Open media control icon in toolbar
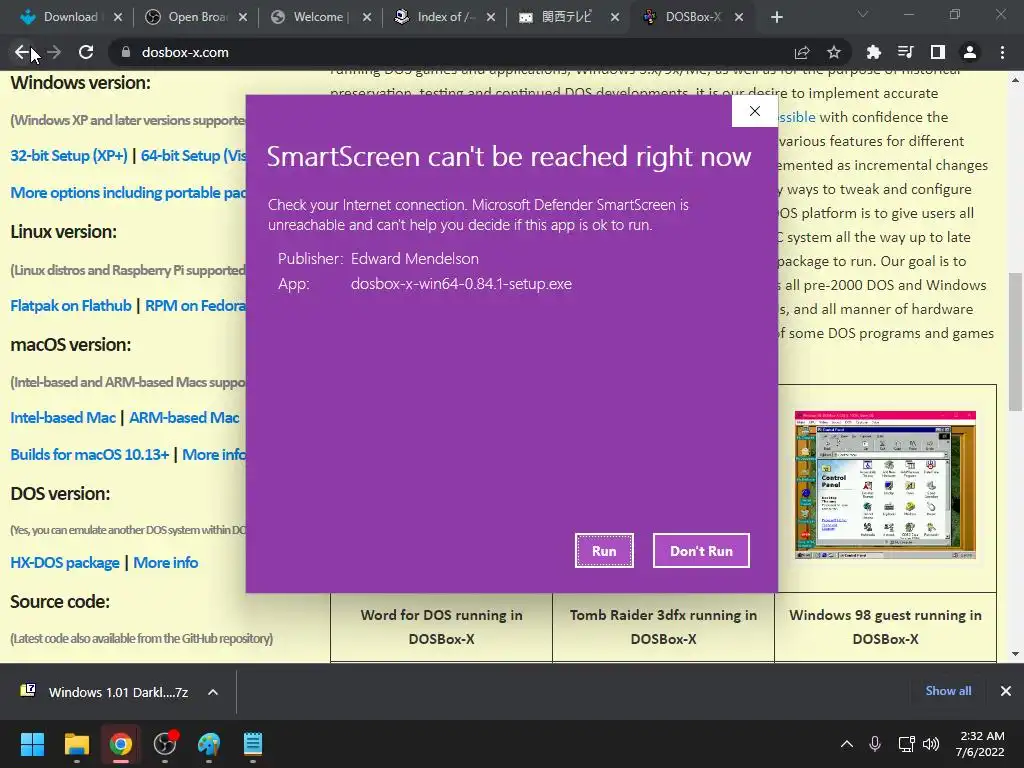The width and height of the screenshot is (1024, 768). point(905,52)
